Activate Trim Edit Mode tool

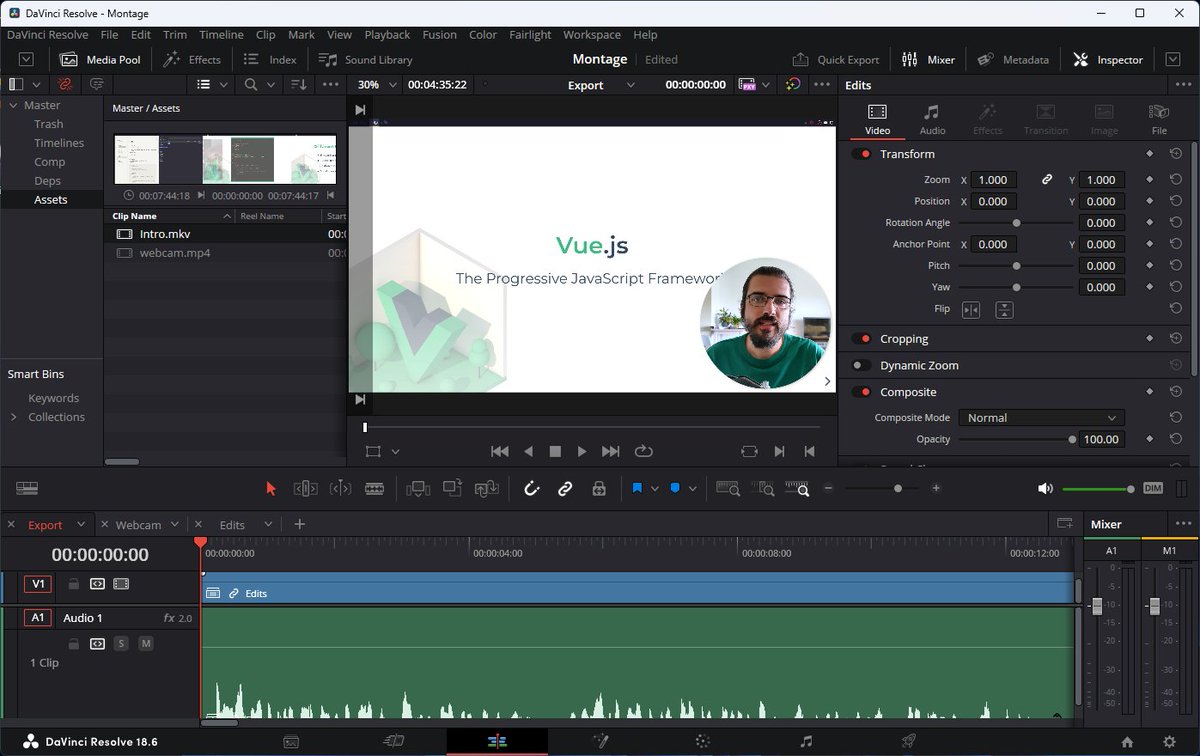tap(306, 488)
